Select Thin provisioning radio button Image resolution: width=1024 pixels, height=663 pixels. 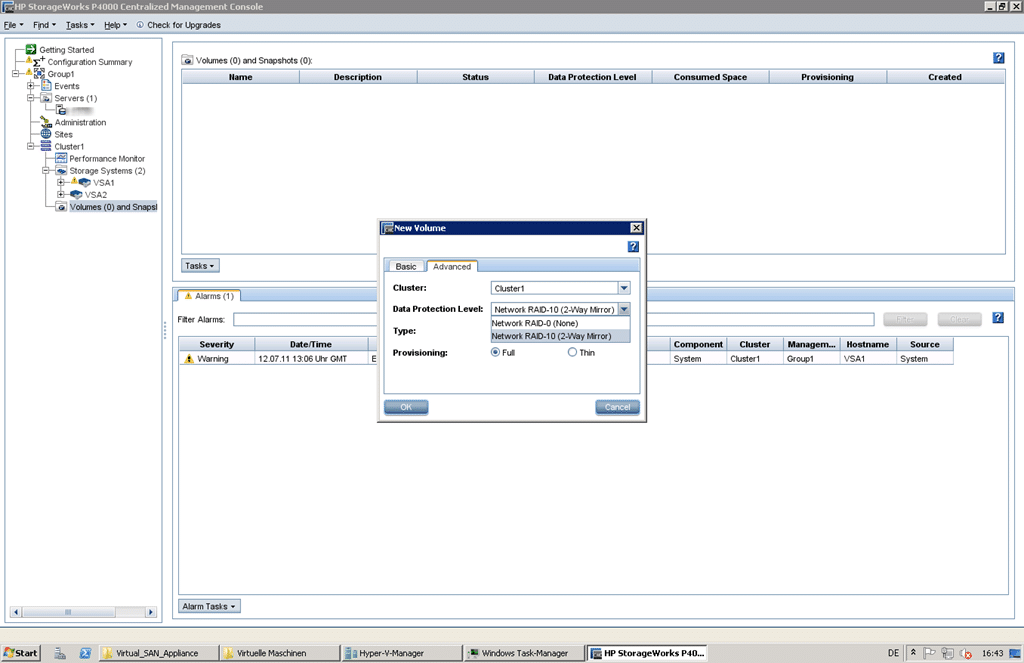(572, 353)
